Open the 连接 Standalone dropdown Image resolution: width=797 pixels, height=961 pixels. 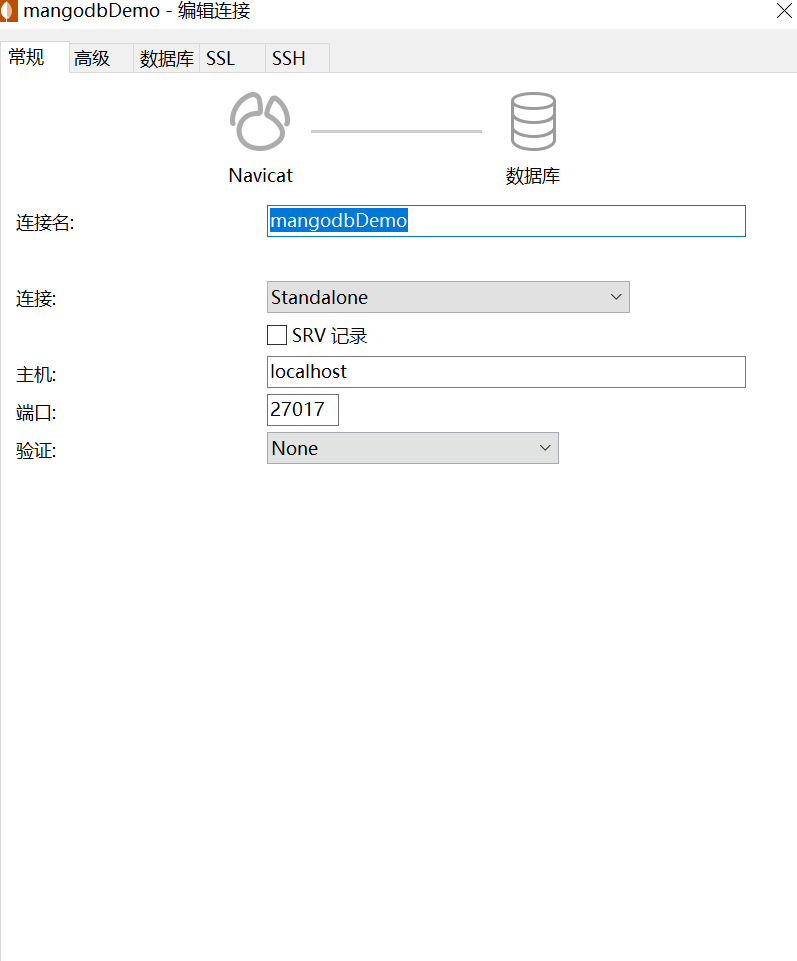(x=448, y=297)
